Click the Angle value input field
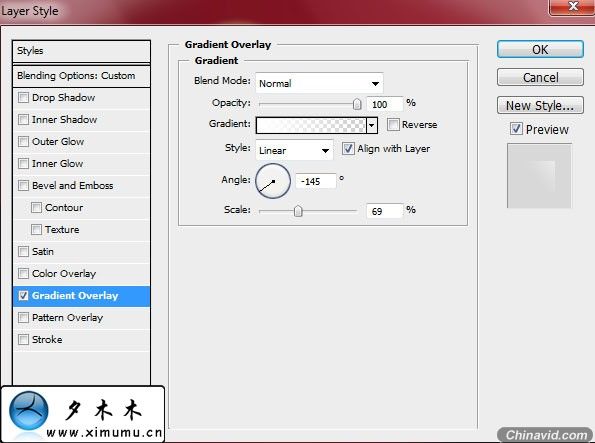The width and height of the screenshot is (595, 443). [316, 181]
